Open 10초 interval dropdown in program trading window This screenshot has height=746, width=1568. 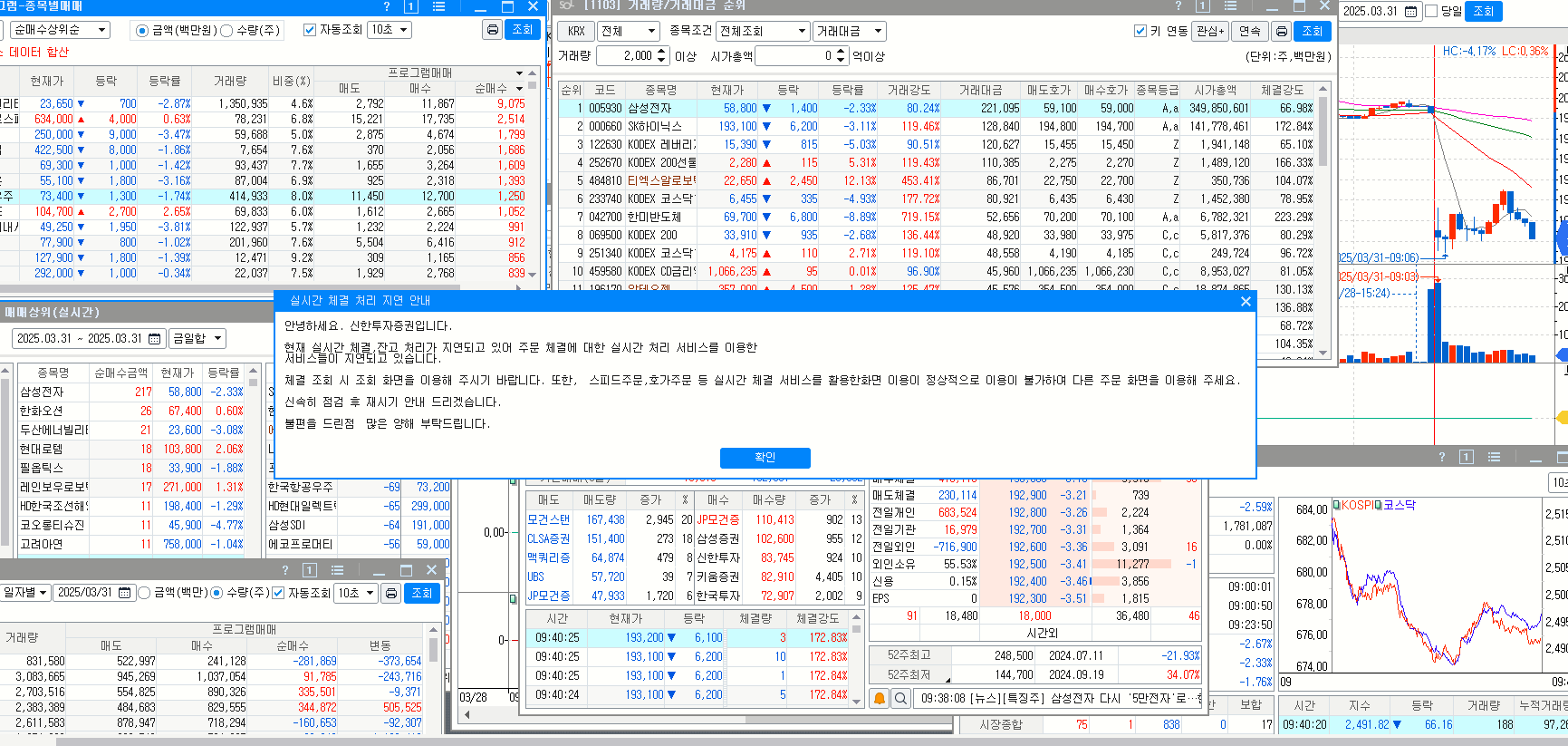pyautogui.click(x=390, y=30)
